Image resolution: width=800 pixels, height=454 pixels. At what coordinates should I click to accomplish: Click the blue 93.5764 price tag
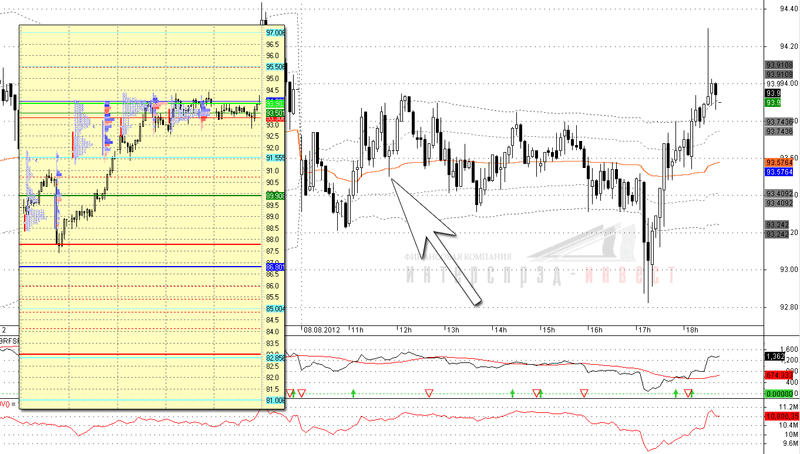pos(779,172)
